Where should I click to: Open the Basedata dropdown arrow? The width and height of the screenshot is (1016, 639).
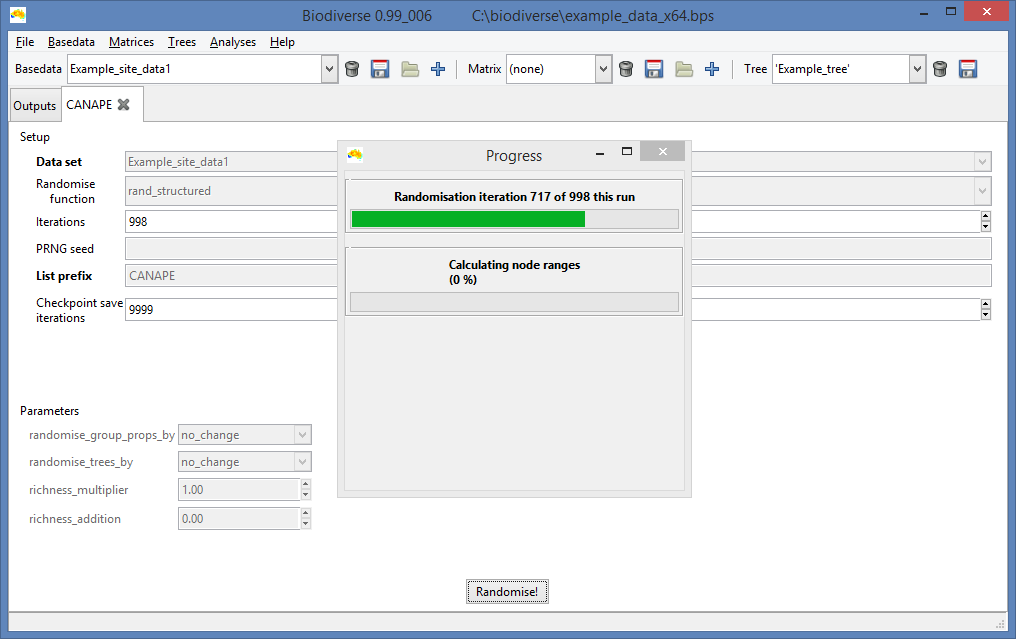click(x=329, y=69)
